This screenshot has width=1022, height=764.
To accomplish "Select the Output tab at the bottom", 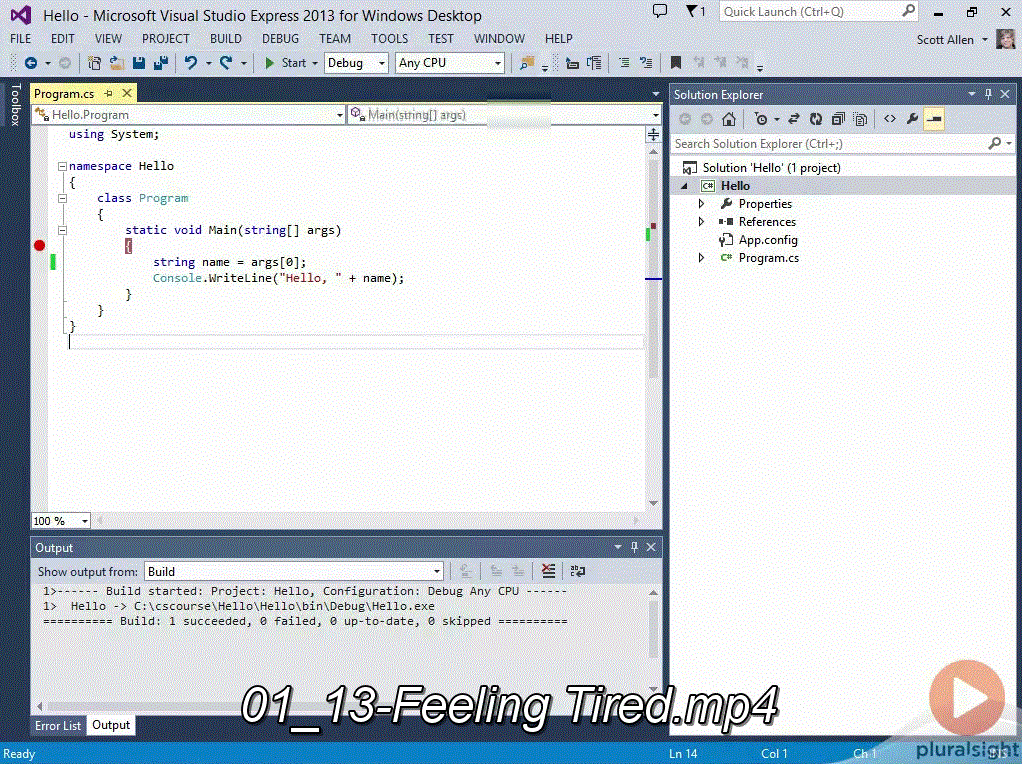I will [x=111, y=725].
